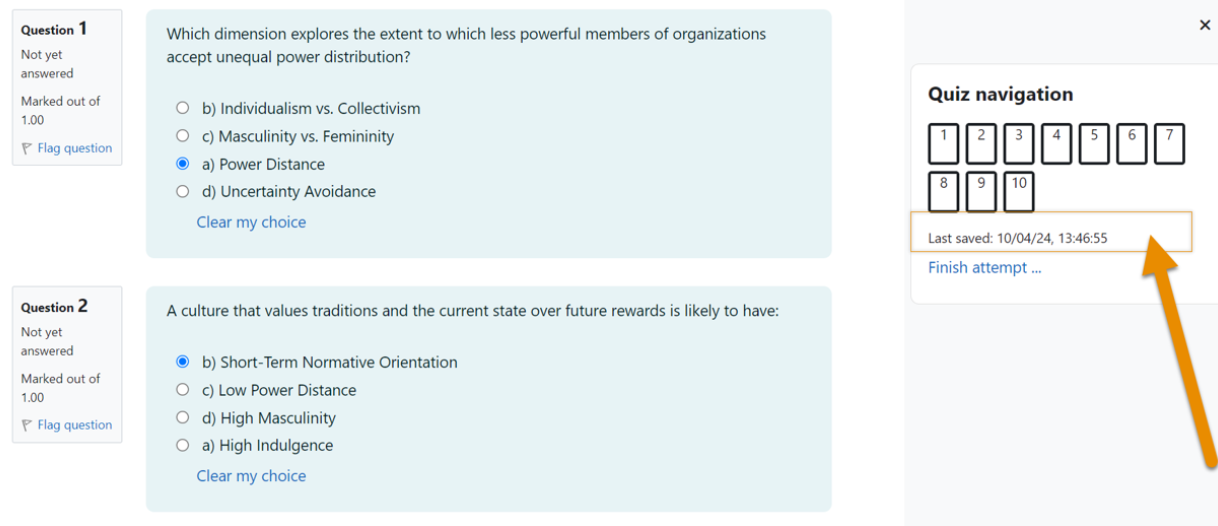Open question 5 from quiz navigation

pos(1093,144)
